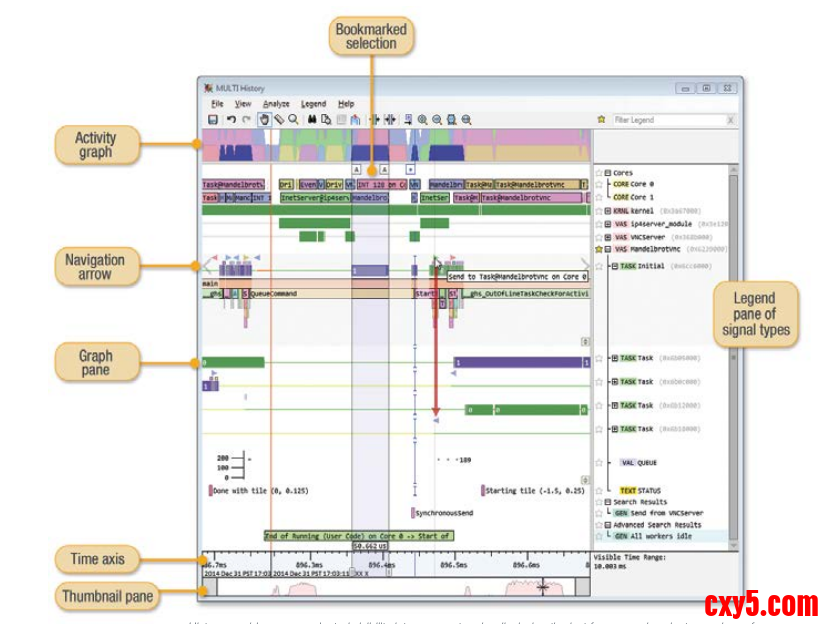Click the Save icon in the toolbar
The height and width of the screenshot is (624, 823).
[x=213, y=120]
